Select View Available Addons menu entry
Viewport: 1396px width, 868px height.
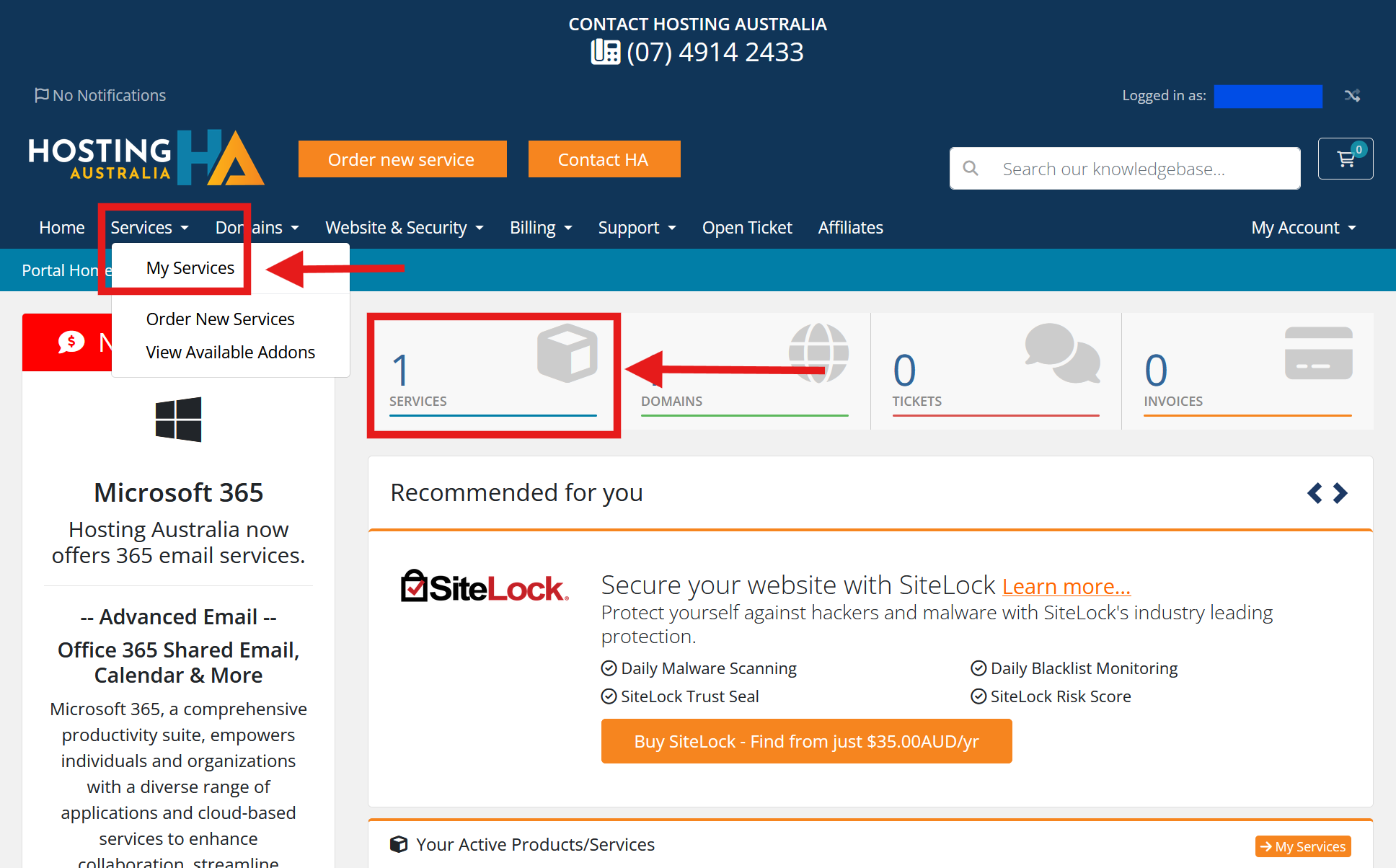[x=231, y=353]
